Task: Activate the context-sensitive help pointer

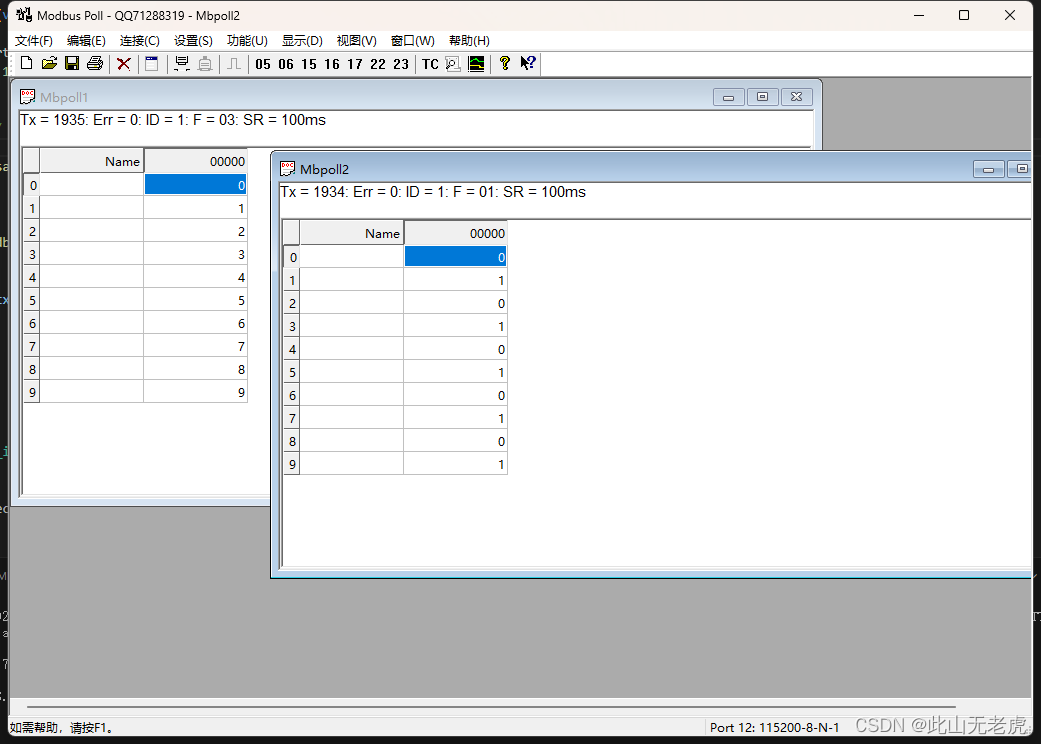Action: pyautogui.click(x=528, y=63)
